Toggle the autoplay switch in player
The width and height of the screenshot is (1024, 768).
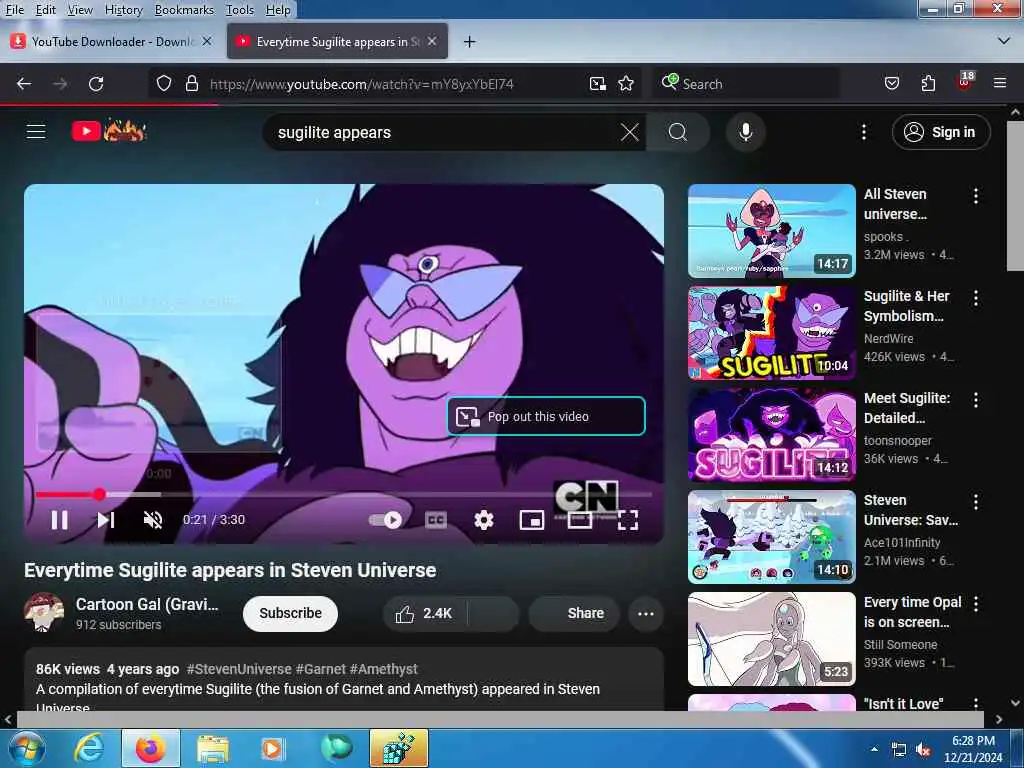click(x=385, y=520)
